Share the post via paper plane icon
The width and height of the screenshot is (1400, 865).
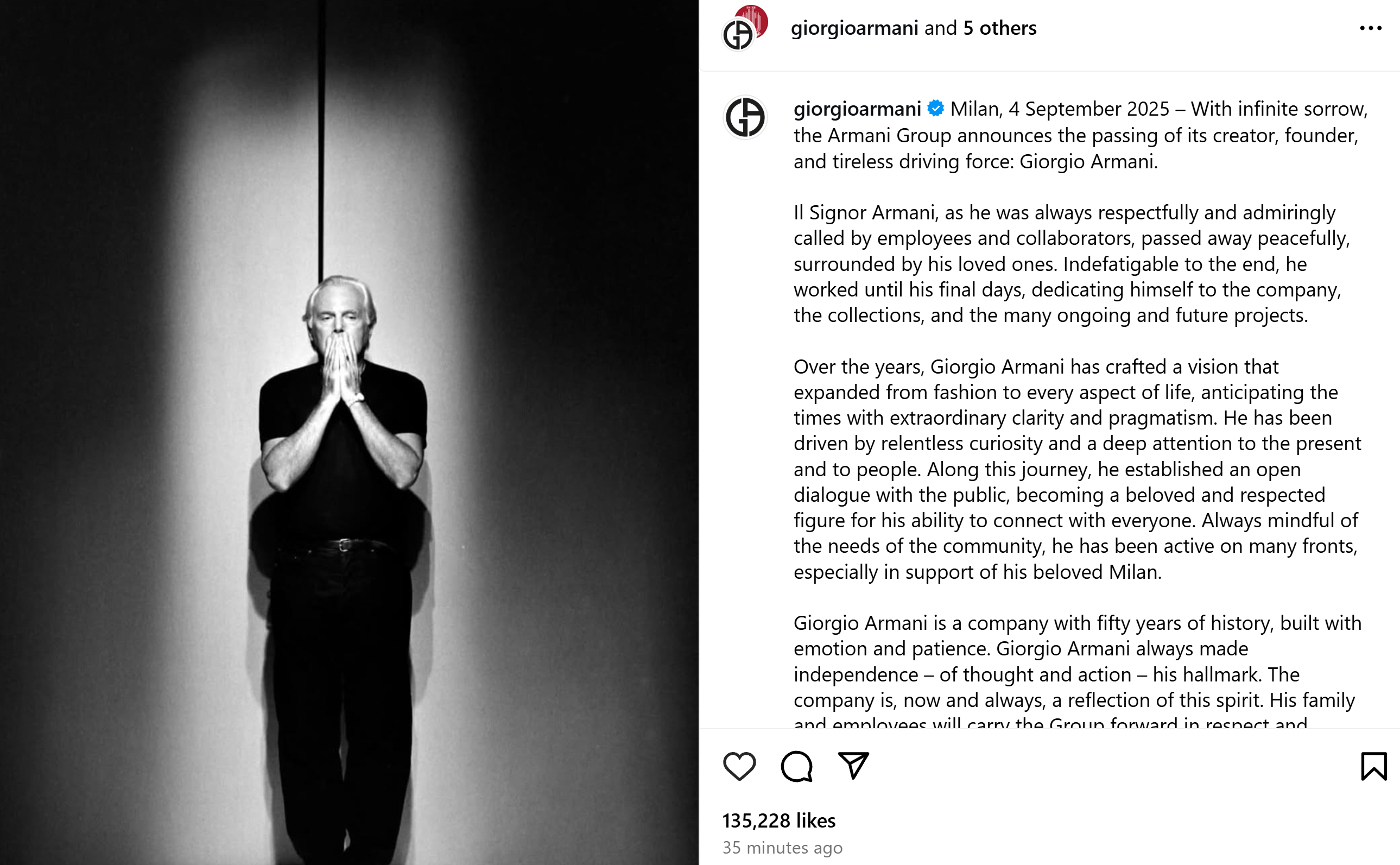[x=853, y=766]
